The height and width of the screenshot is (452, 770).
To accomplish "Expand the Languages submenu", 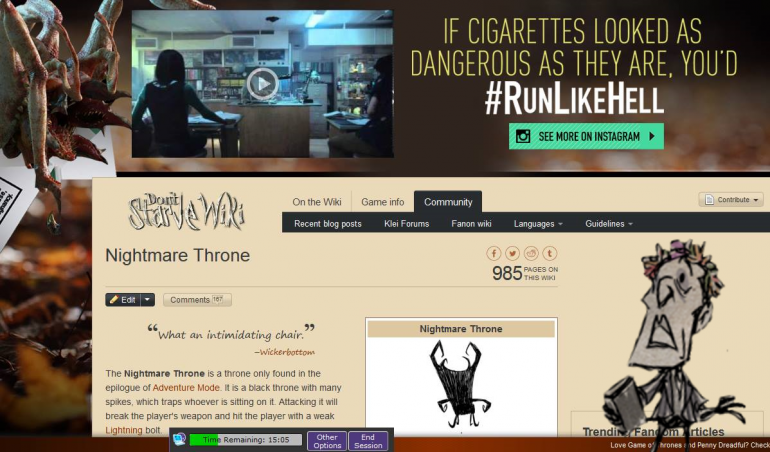I will 538,224.
